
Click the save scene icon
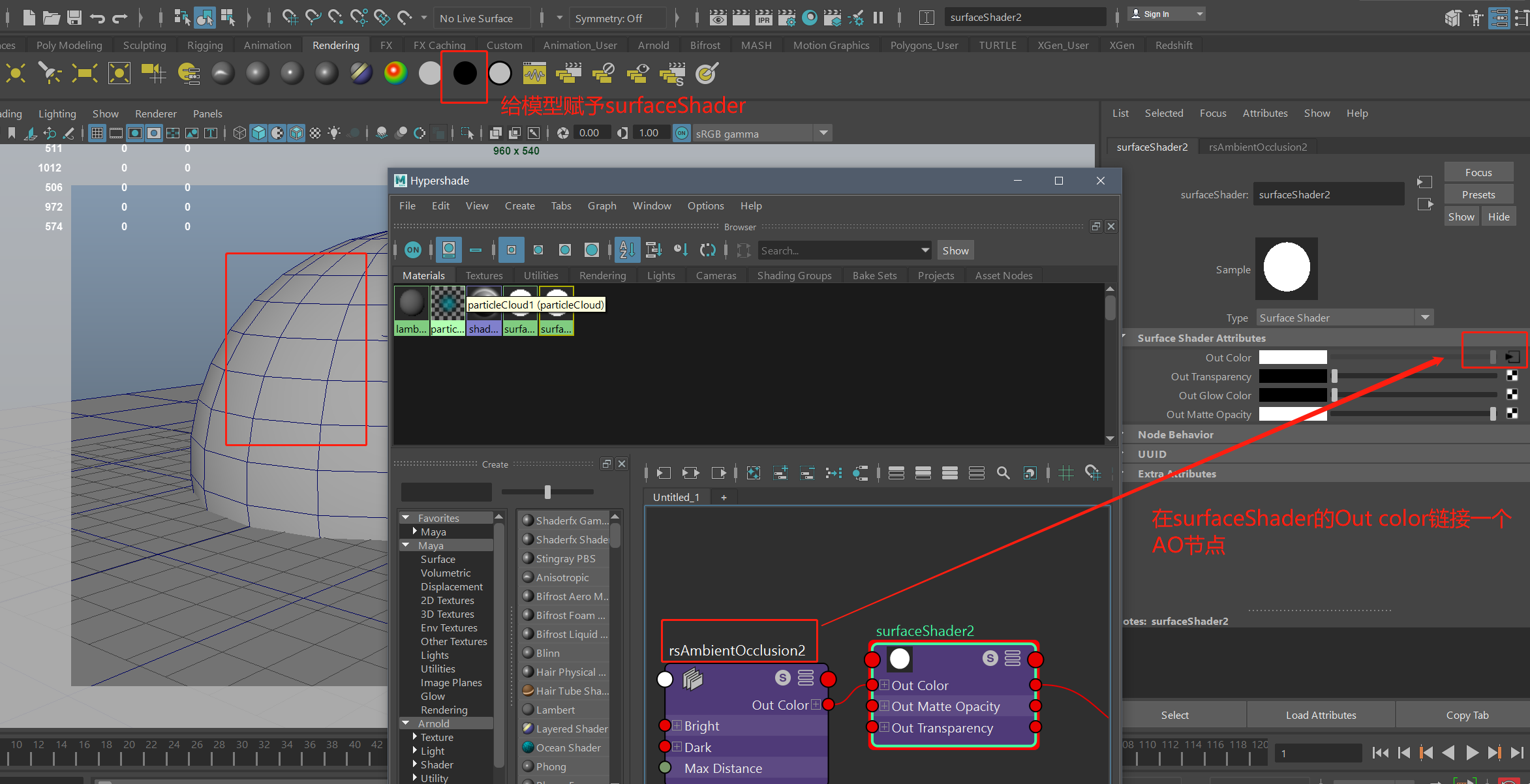coord(74,18)
